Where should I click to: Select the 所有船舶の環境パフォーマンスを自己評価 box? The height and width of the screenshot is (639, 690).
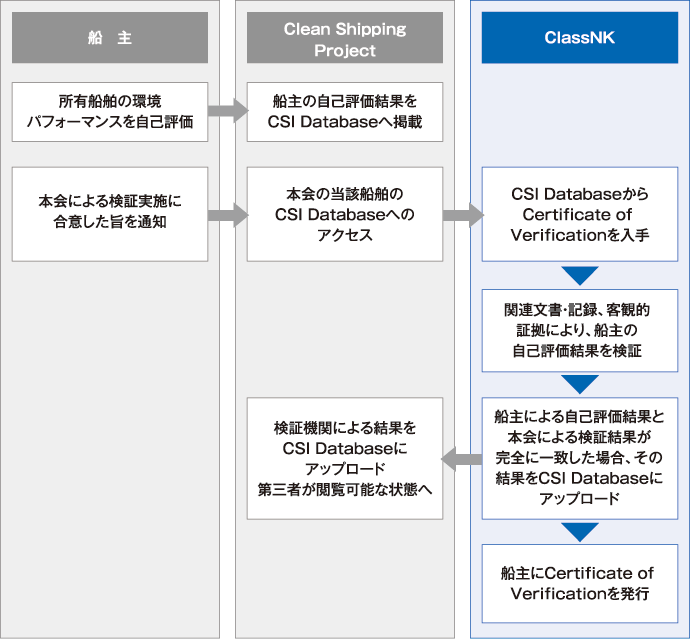pos(110,112)
